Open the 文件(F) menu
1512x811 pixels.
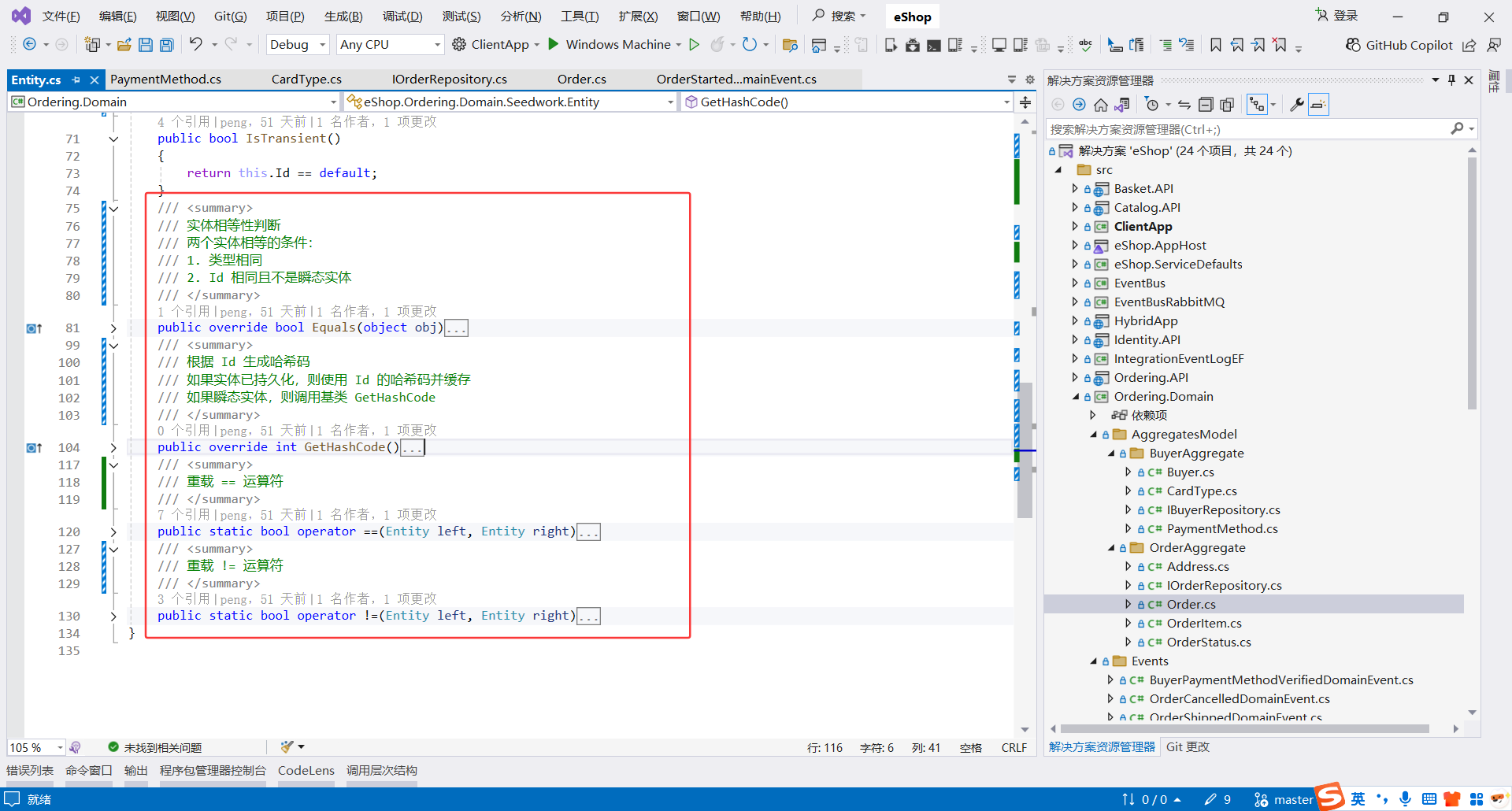(61, 17)
